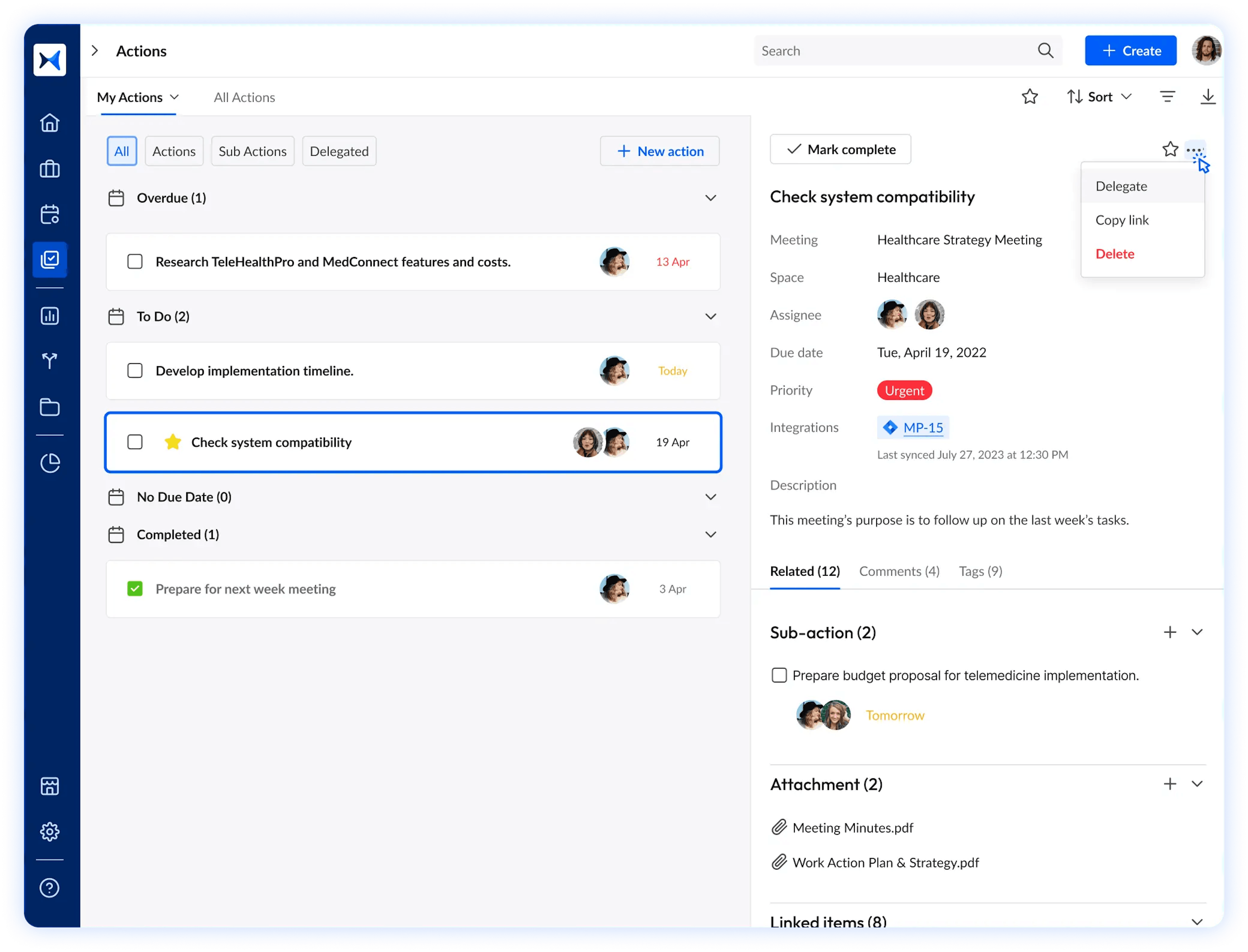
Task: Select the Calendar panel icon
Action: pyautogui.click(x=51, y=213)
